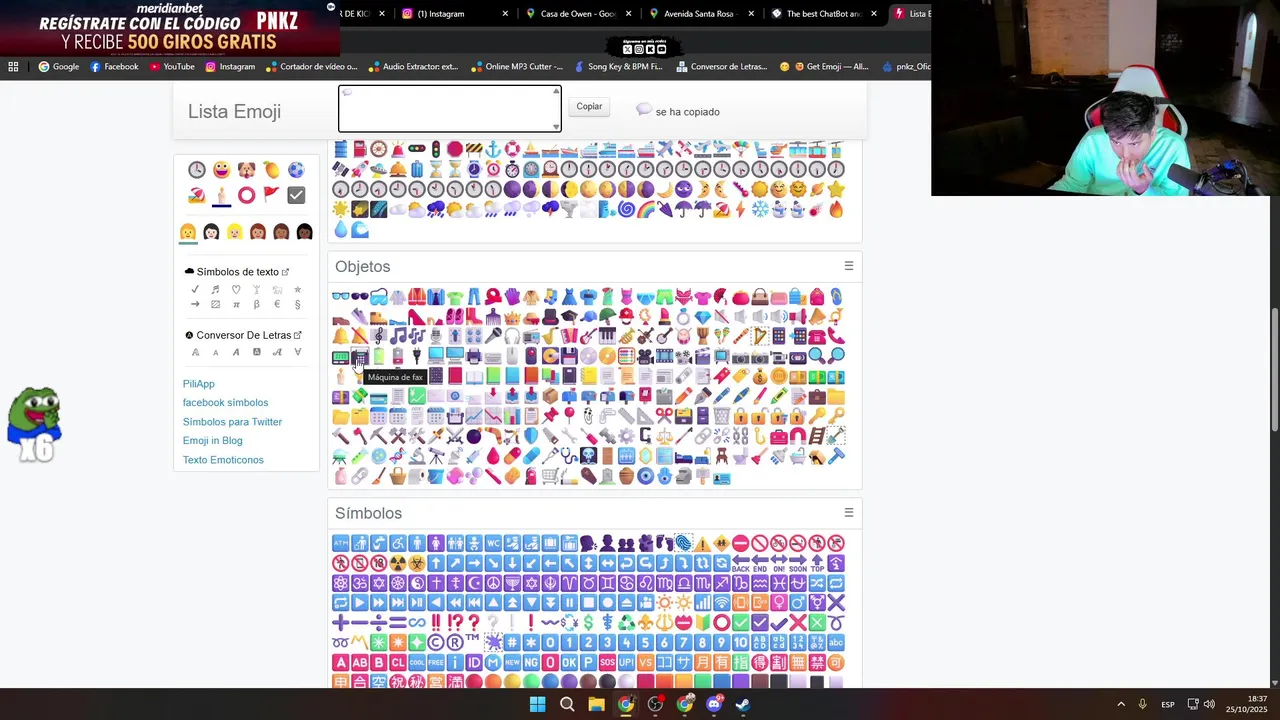
Task: Pick the red telephone emoji
Action: (x=817, y=336)
